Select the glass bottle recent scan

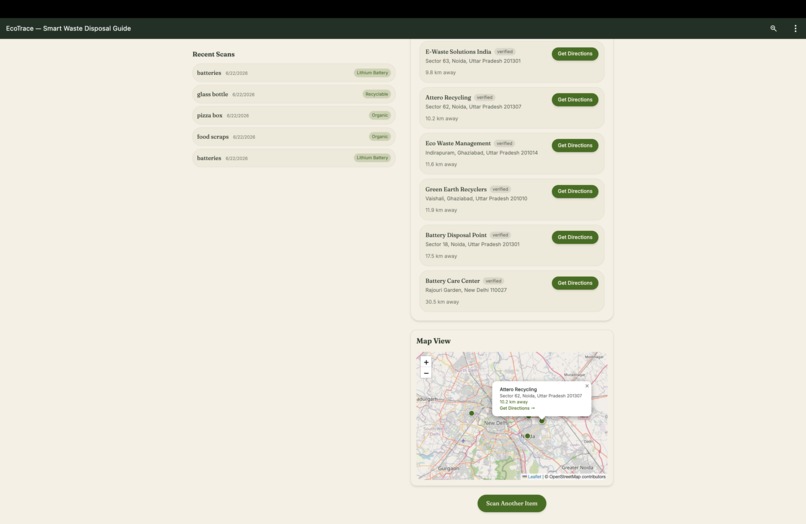294,94
